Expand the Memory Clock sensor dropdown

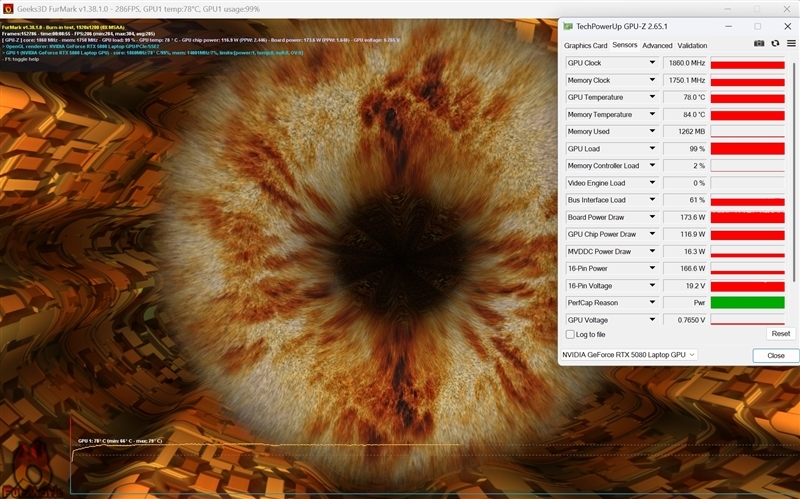[x=652, y=80]
